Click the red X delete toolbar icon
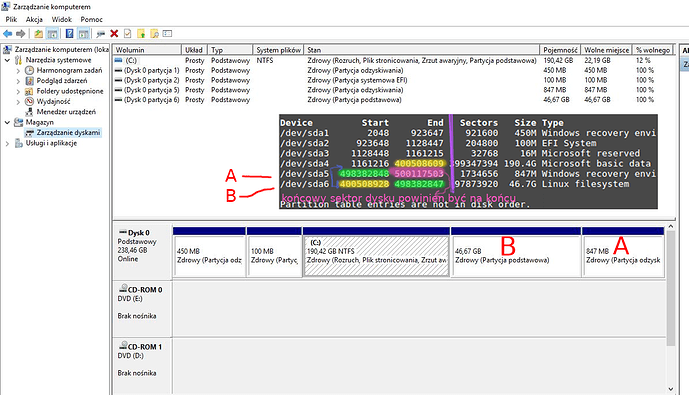Image resolution: width=689 pixels, height=395 pixels. point(114,34)
